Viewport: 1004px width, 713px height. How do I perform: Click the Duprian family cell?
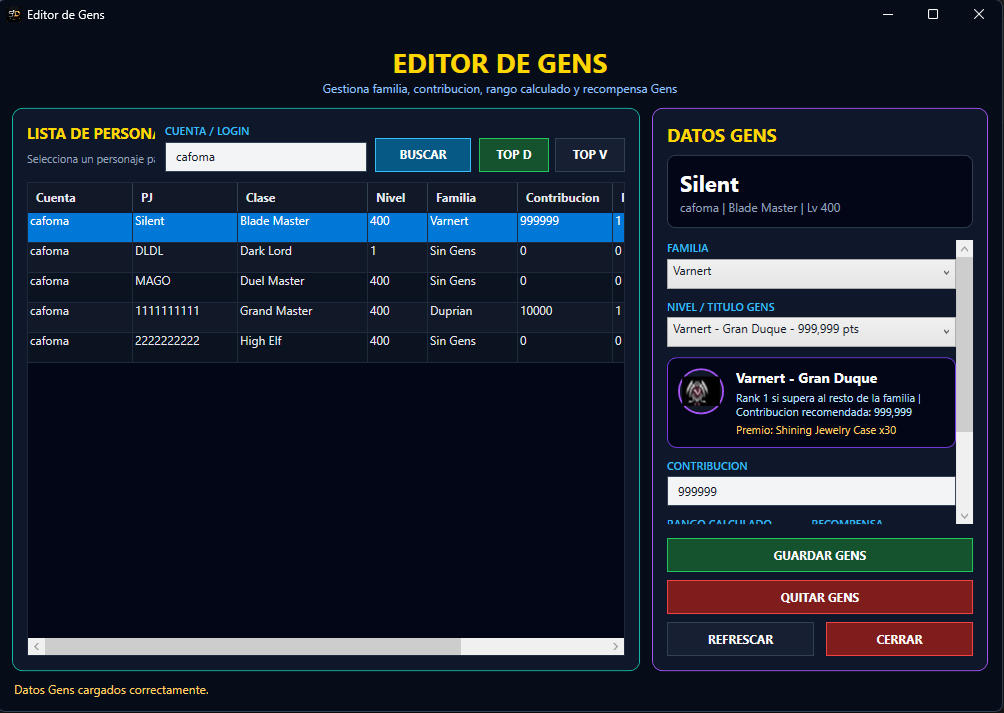click(x=473, y=317)
